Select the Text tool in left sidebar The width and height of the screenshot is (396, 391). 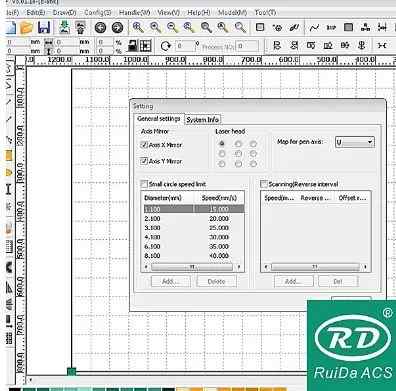[8, 189]
